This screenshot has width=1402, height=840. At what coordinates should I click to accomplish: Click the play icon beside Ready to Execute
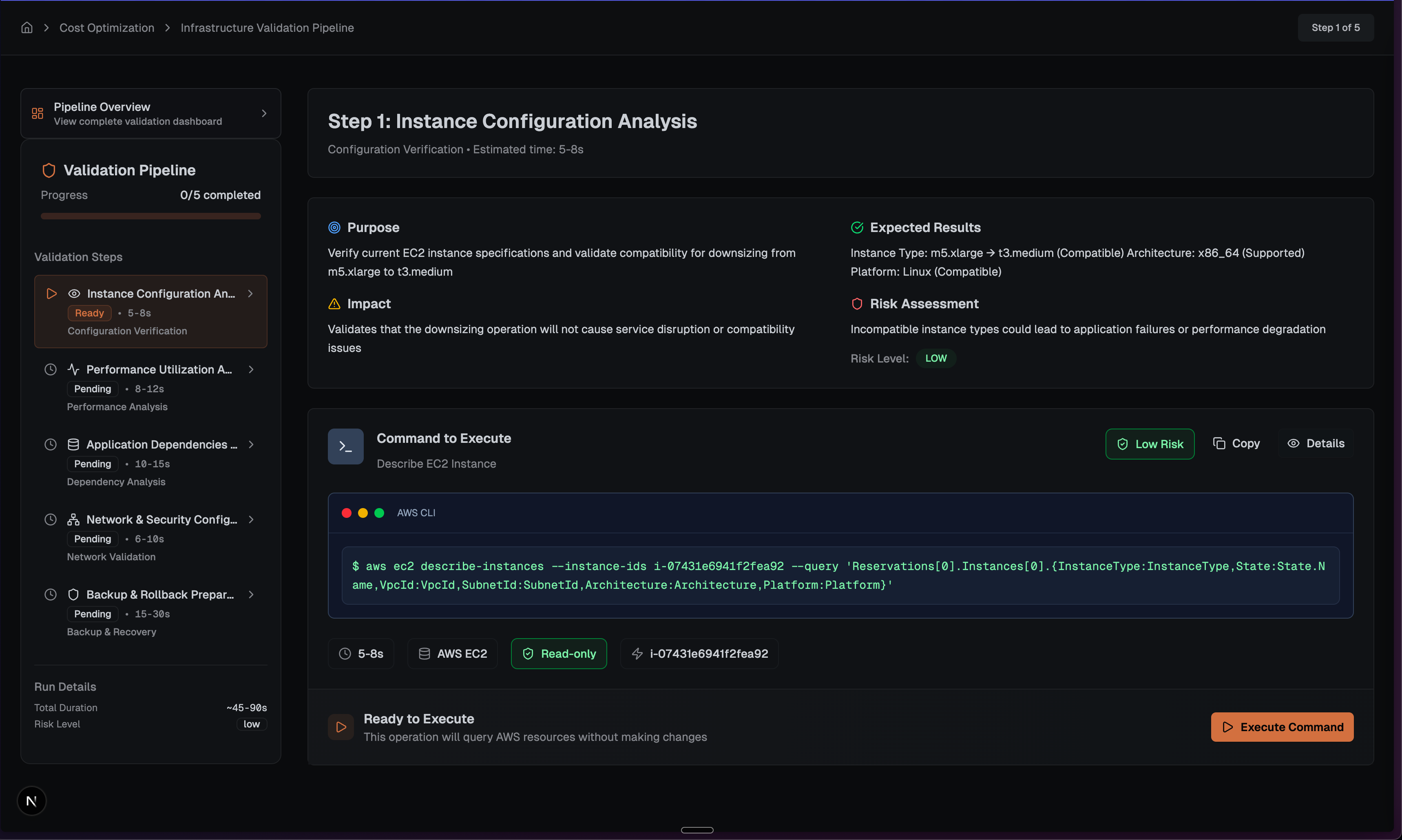pyautogui.click(x=341, y=727)
